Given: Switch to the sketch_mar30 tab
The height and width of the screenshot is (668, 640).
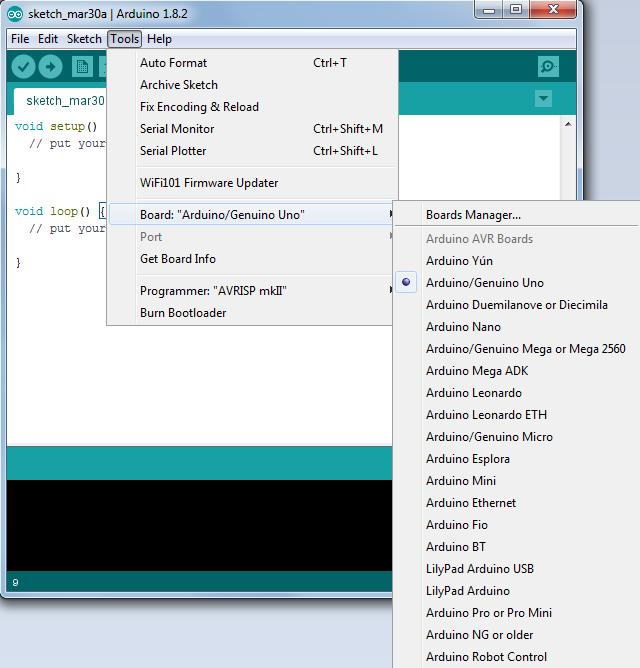Looking at the screenshot, I should pyautogui.click(x=61, y=101).
